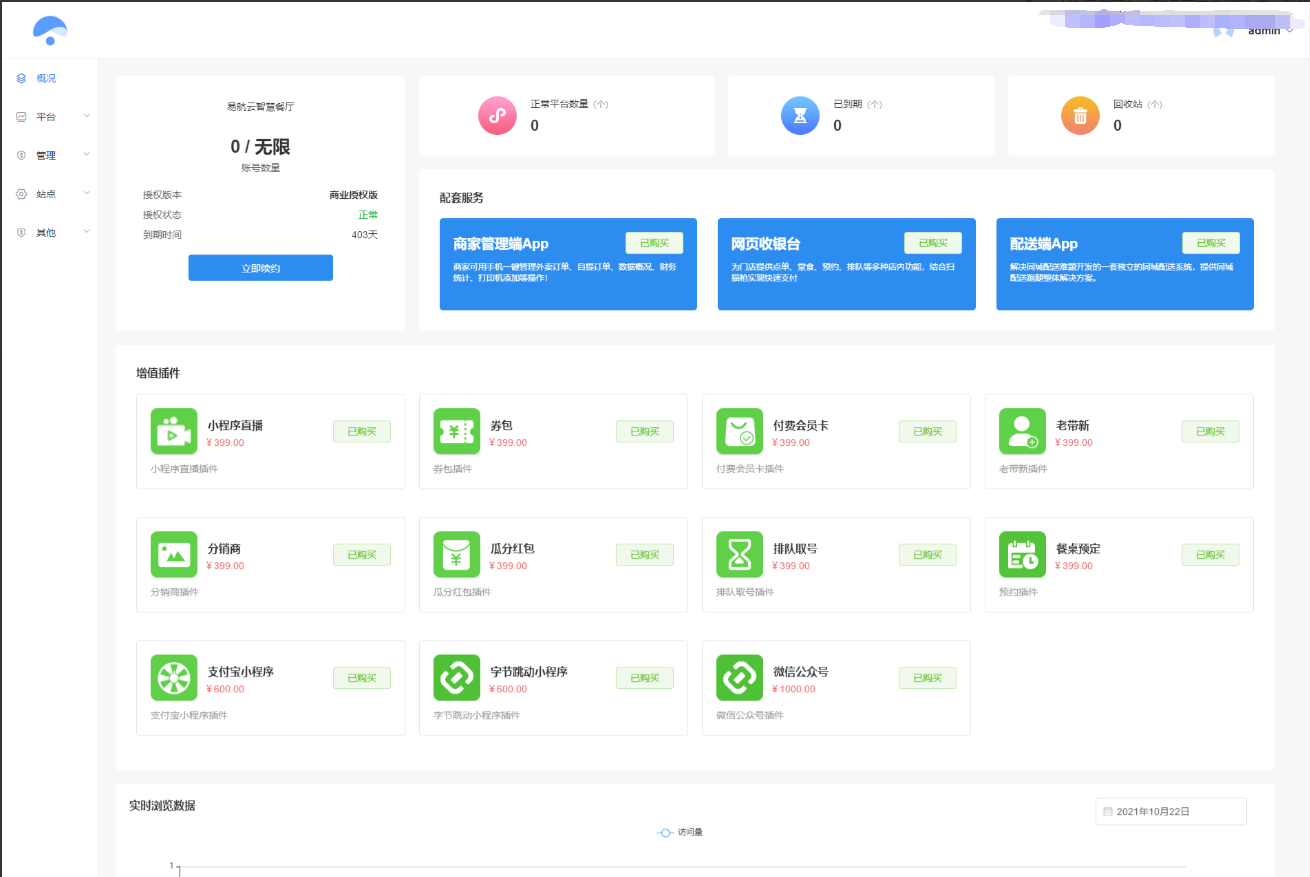Expand the 站点 menu chevron
The image size is (1310, 877).
[x=86, y=194]
